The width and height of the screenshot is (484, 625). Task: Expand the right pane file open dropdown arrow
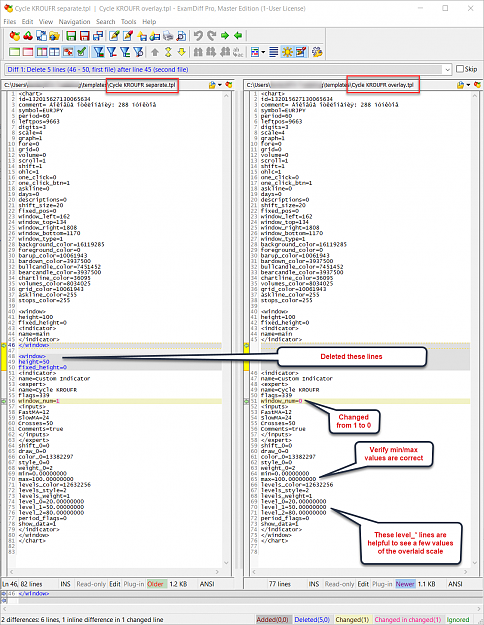pyautogui.click(x=468, y=85)
